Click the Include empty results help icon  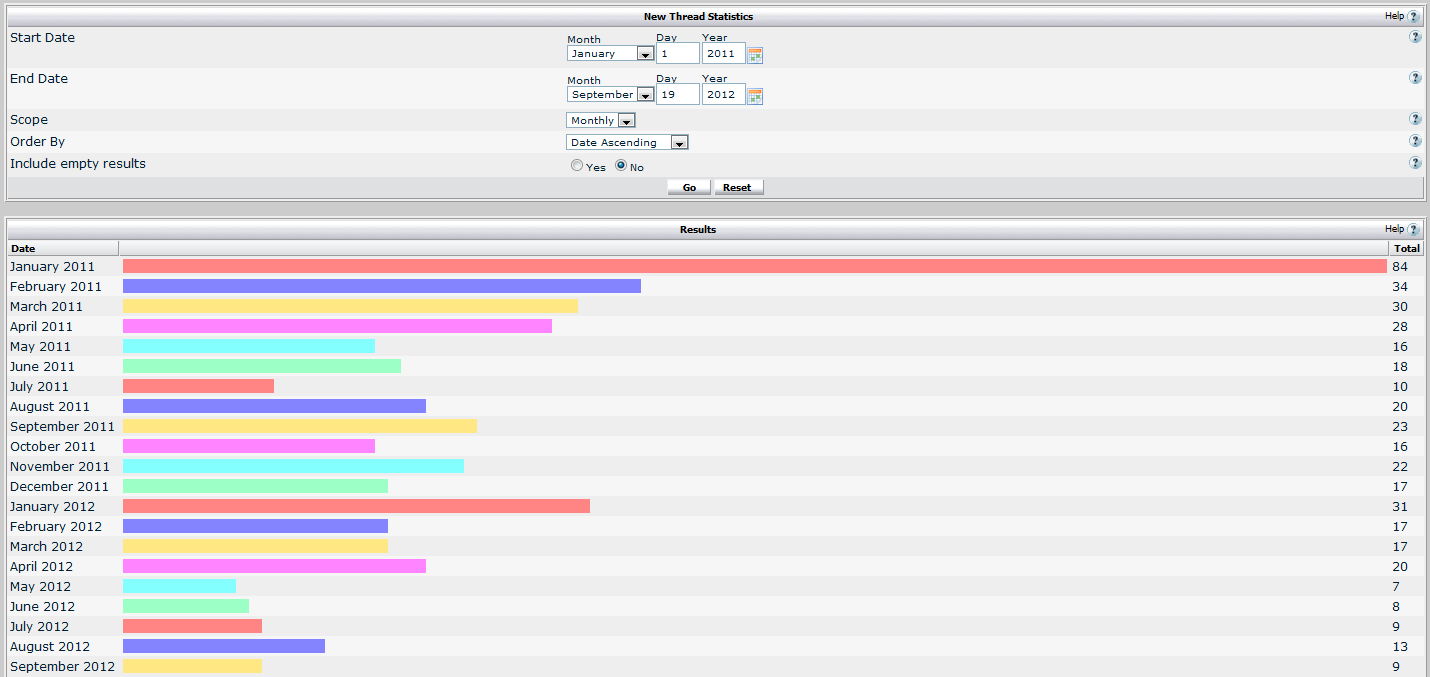(x=1415, y=163)
